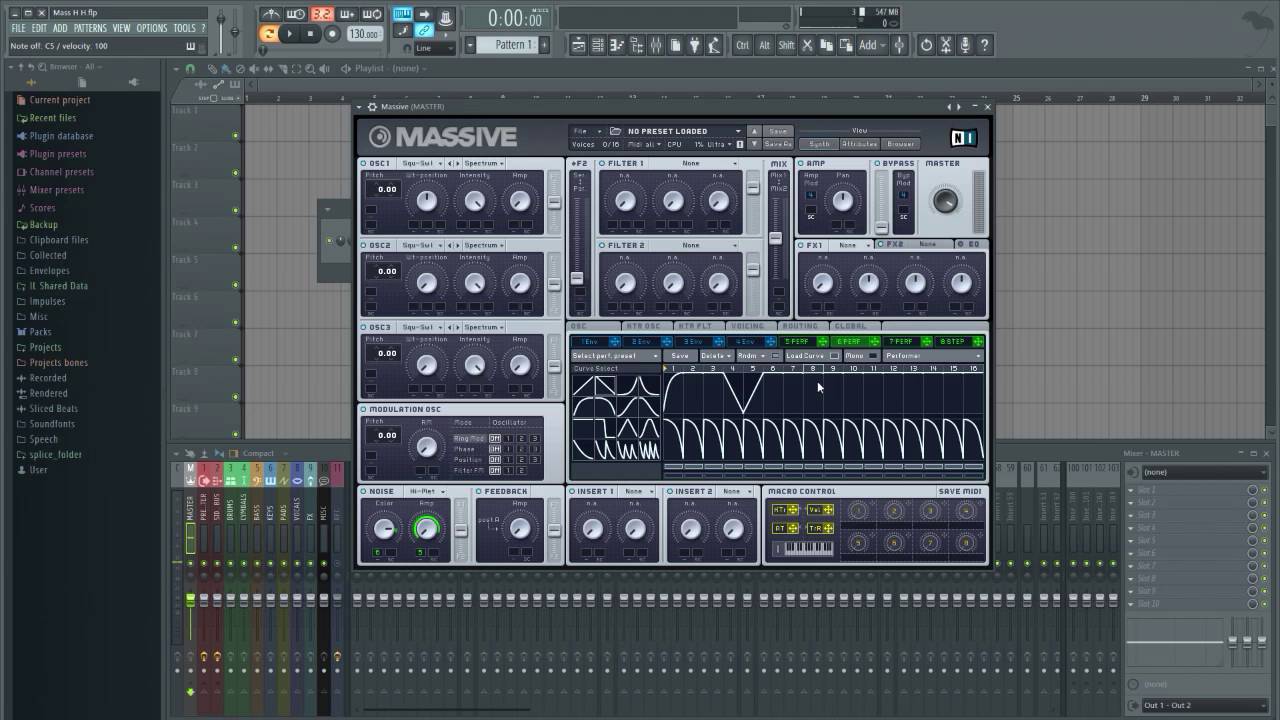This screenshot has width=1280, height=720.
Task: Open the Sliced Beats folder
Action: (53, 409)
